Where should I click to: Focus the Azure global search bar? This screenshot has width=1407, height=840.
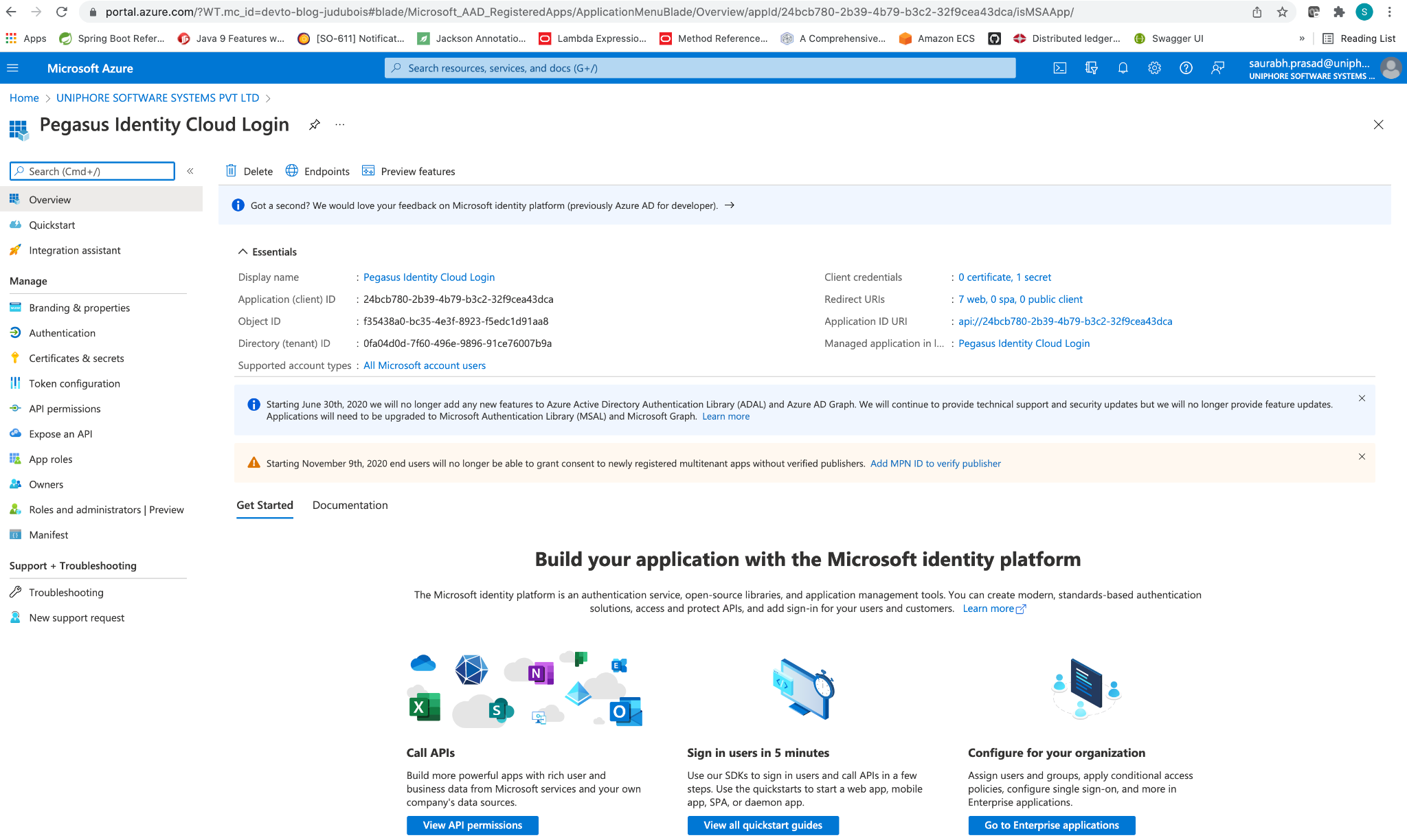click(700, 68)
